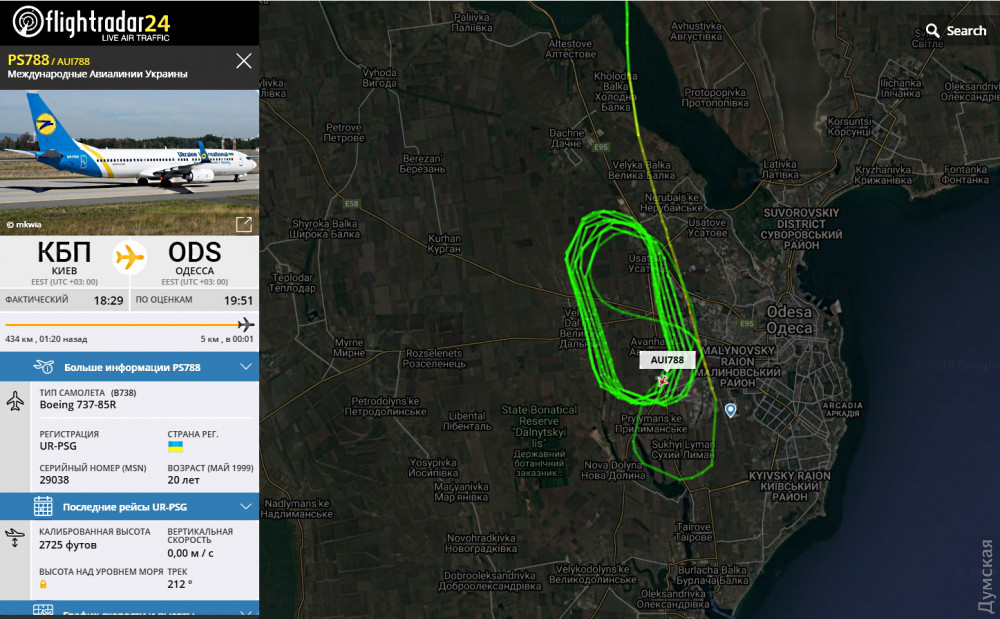Click the blue location pin marker
This screenshot has height=619, width=1000.
pyautogui.click(x=730, y=410)
